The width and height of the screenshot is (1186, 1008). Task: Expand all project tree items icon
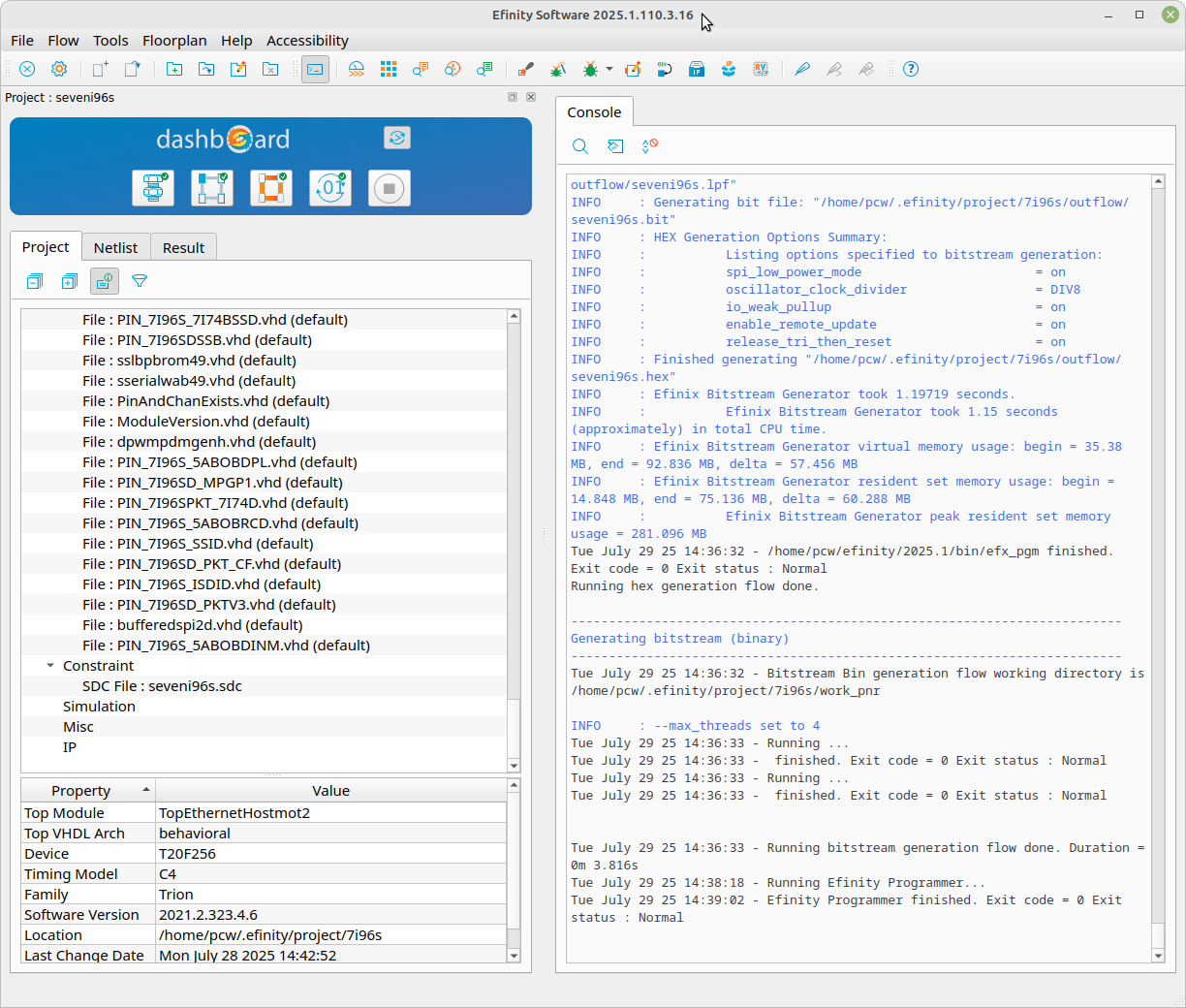[x=70, y=281]
